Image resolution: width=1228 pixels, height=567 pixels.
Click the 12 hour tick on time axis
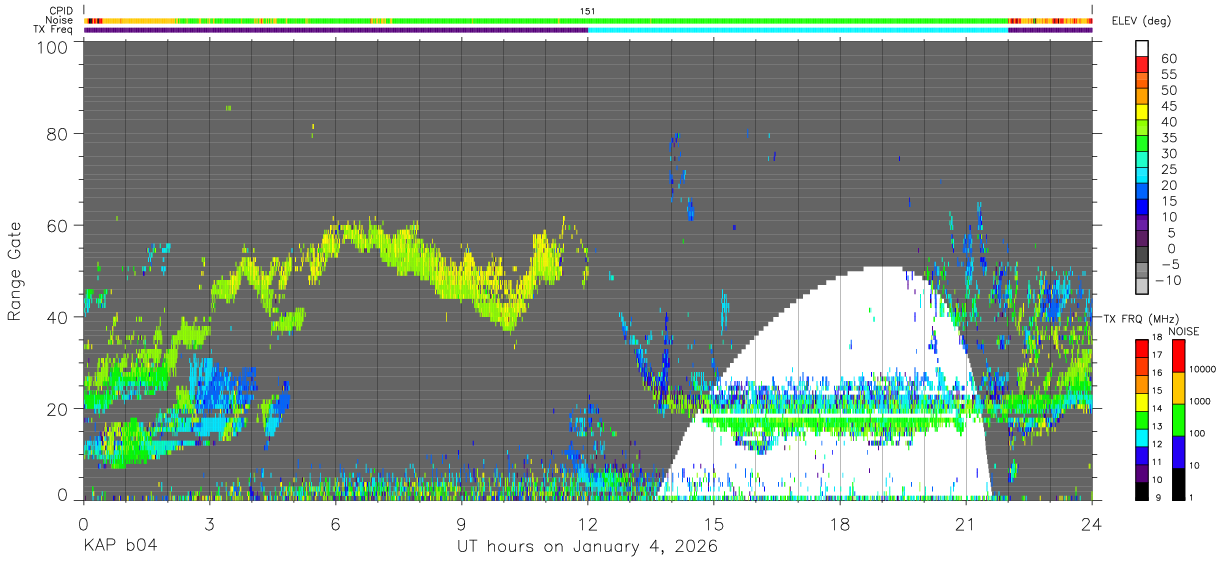coord(588,524)
